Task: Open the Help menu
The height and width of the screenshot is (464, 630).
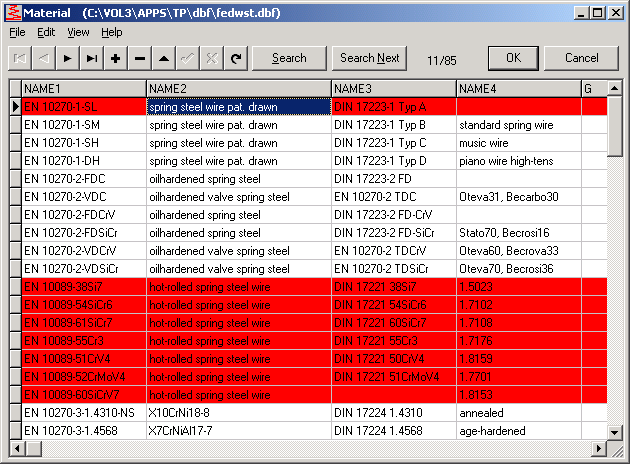Action: [111, 32]
